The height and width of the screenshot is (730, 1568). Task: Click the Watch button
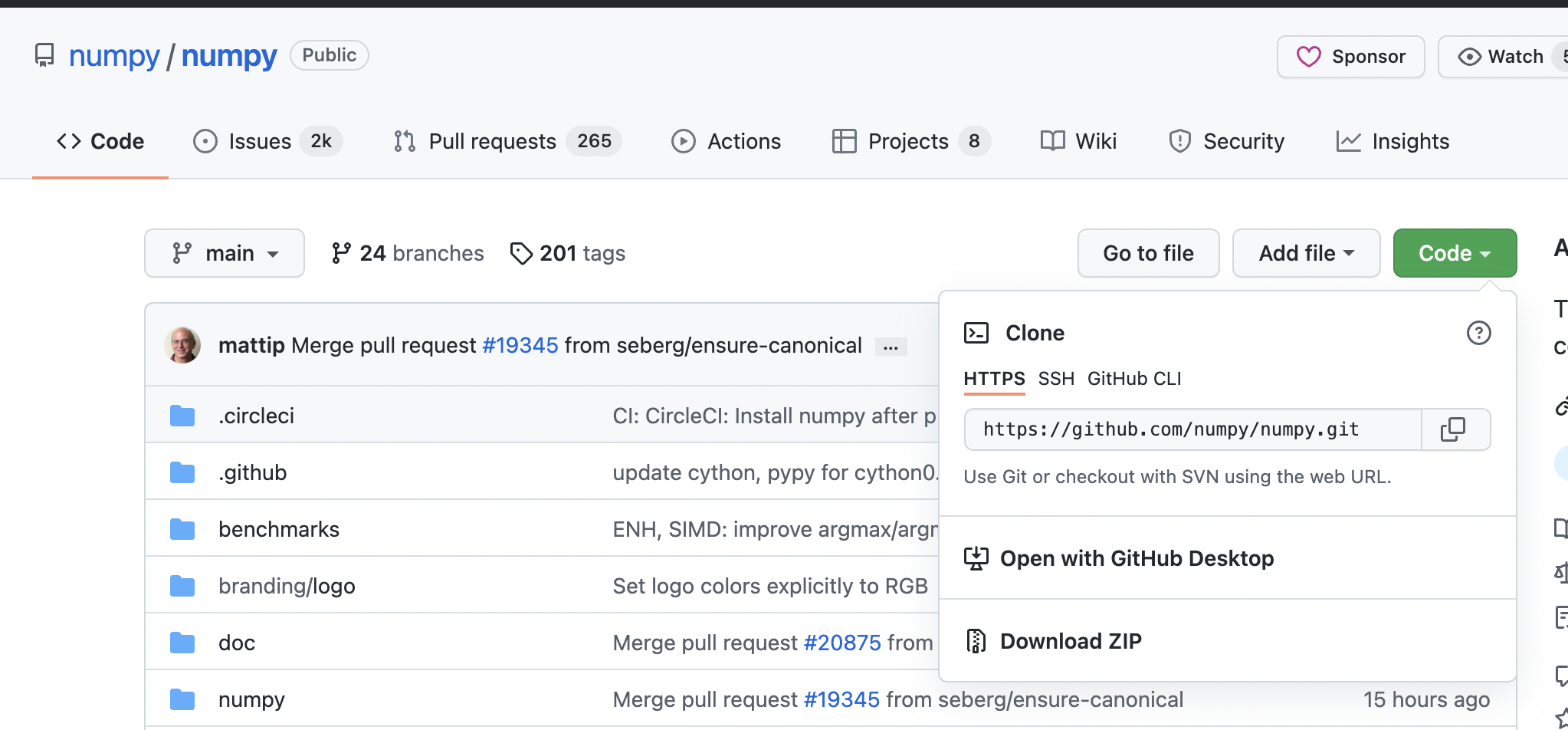1502,57
